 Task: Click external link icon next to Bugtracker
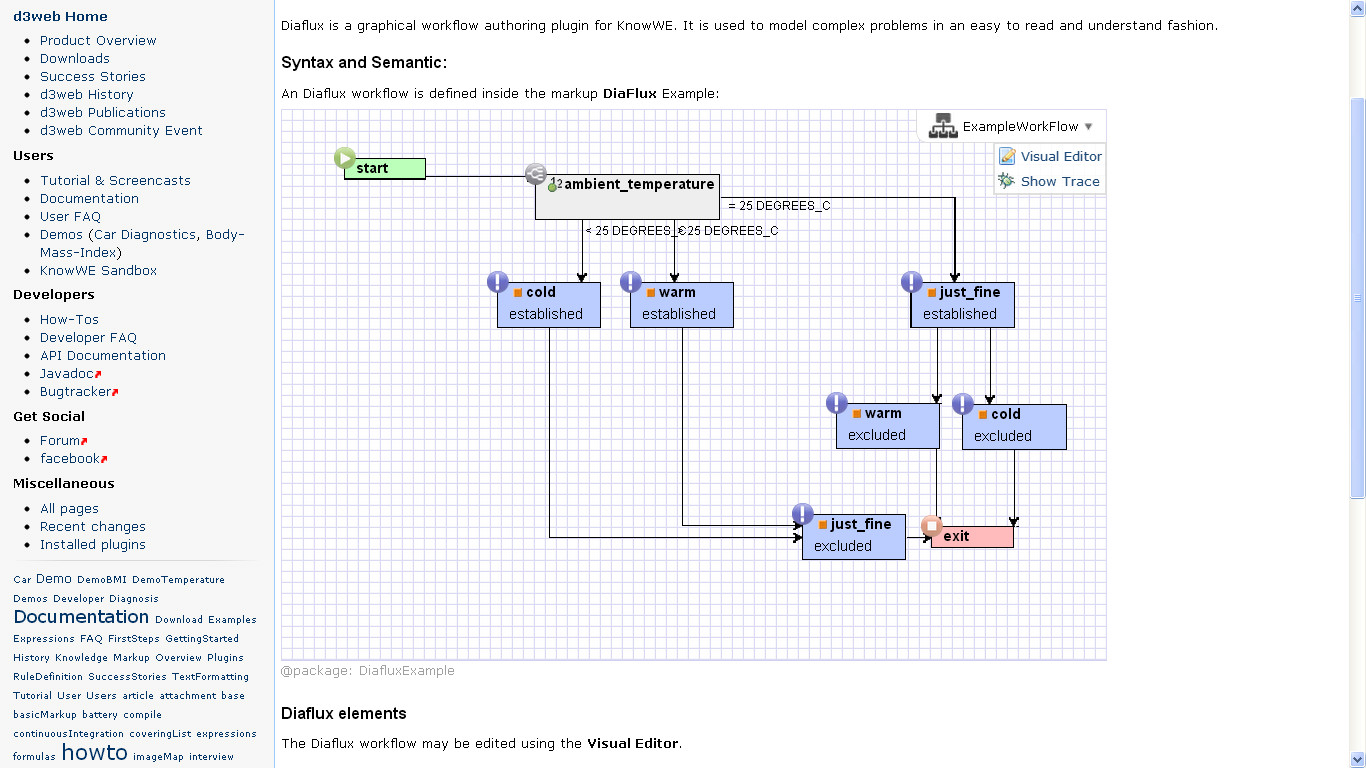click(115, 392)
